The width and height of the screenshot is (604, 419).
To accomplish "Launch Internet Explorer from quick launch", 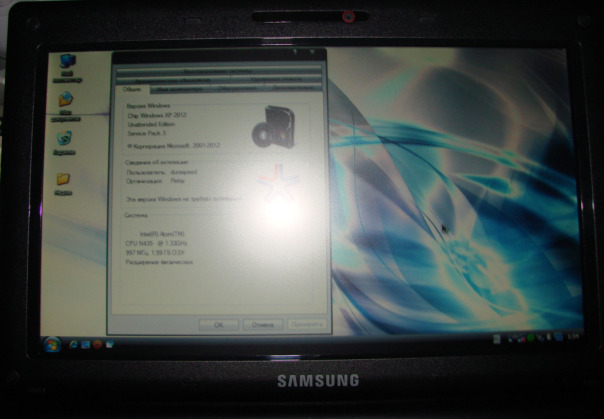I will pyautogui.click(x=73, y=344).
